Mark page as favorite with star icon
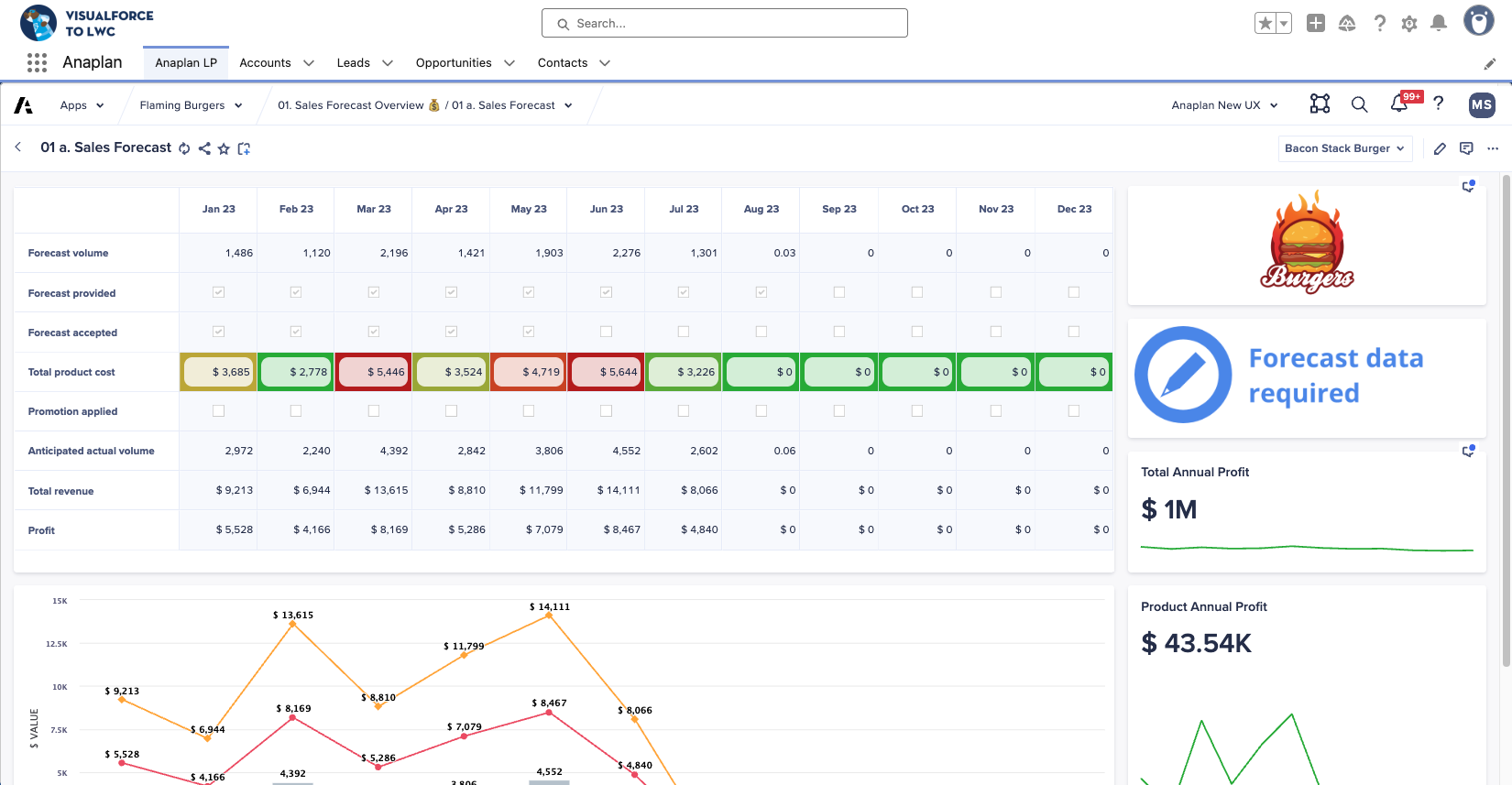 pos(224,148)
